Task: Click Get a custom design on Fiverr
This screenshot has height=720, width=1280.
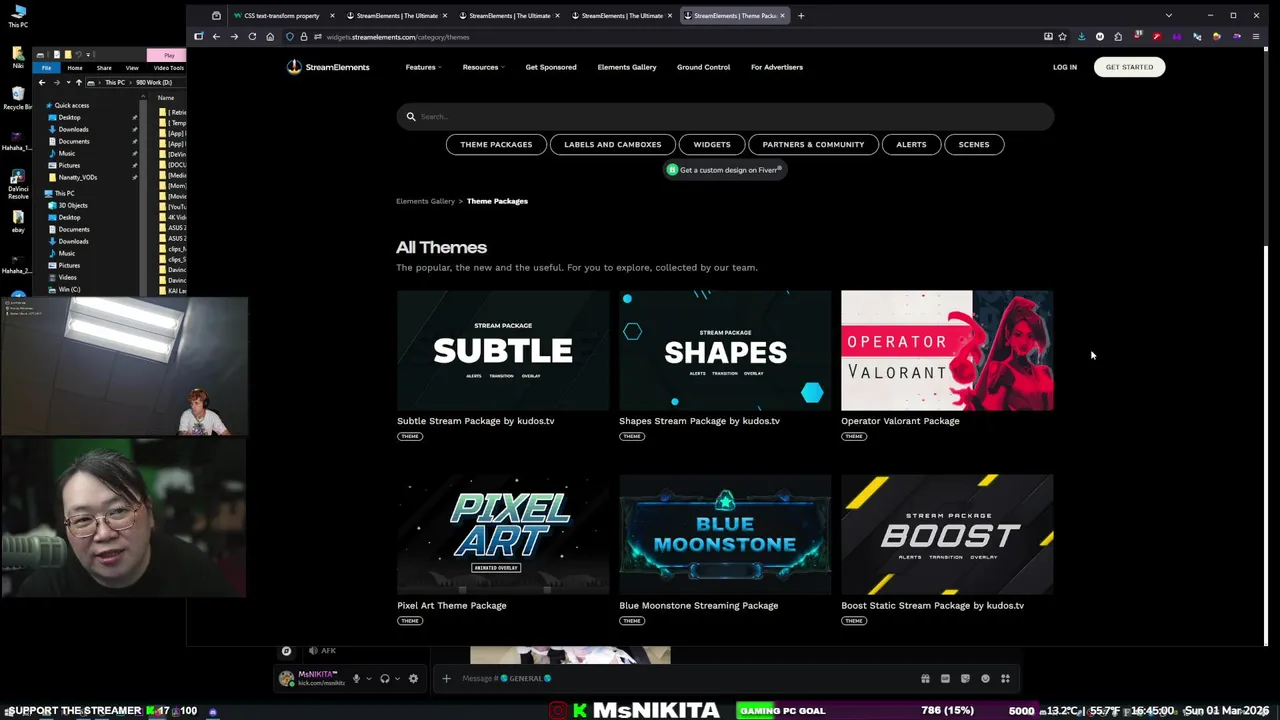Action: [x=725, y=170]
